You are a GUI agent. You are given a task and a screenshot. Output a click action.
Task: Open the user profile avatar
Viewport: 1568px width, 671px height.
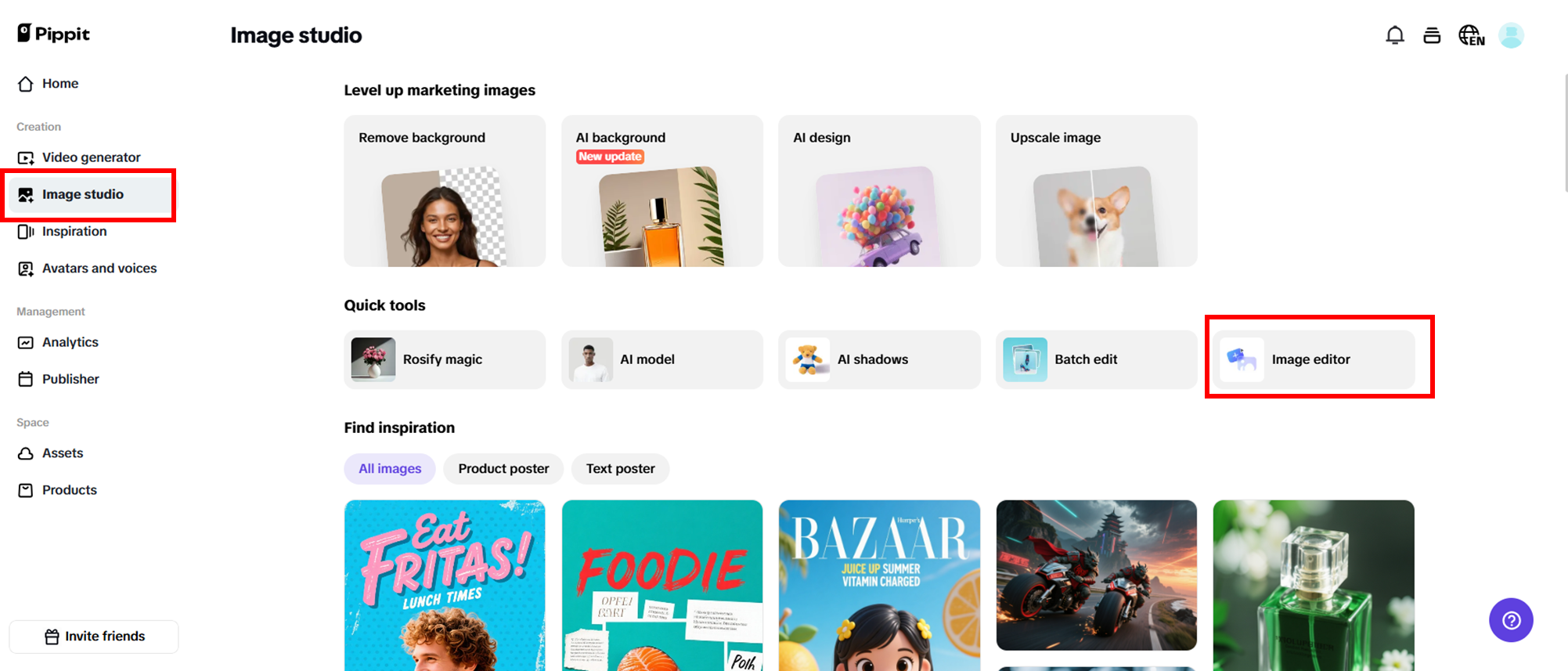click(1511, 35)
